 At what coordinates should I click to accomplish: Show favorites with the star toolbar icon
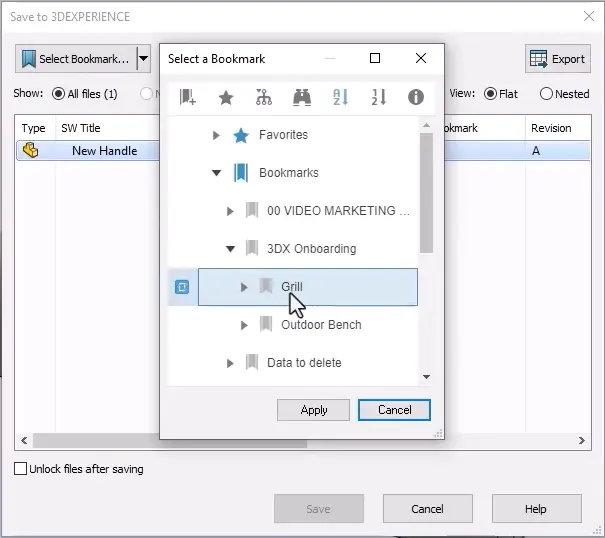pyautogui.click(x=226, y=97)
